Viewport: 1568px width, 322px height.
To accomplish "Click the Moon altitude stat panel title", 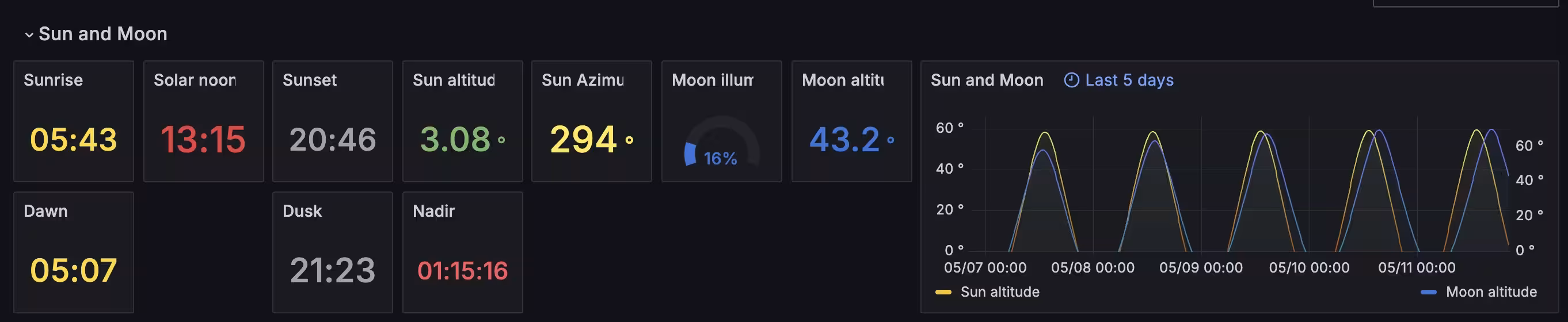I will [x=843, y=80].
